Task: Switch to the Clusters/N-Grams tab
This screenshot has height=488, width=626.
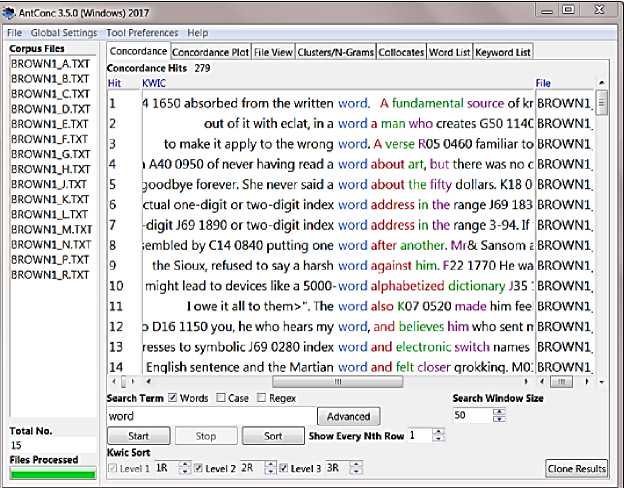Action: pos(335,52)
